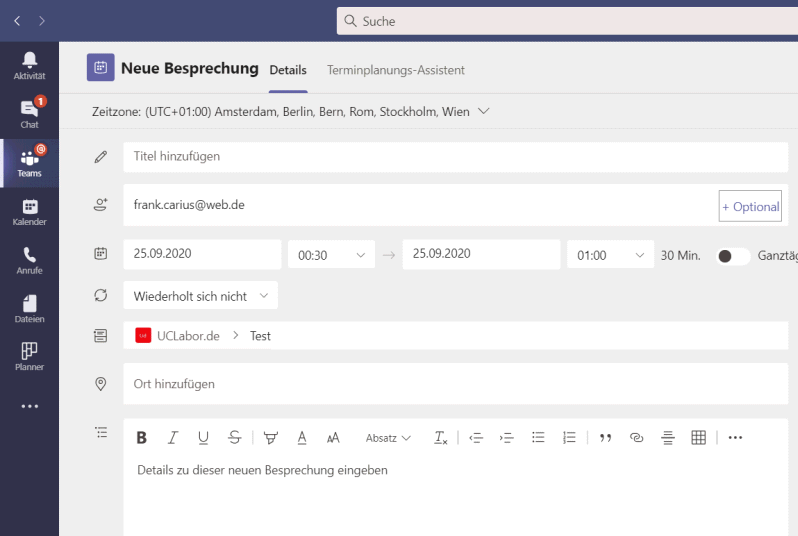798x536 pixels.
Task: Open Anrufe phone icon
Action: 29,260
